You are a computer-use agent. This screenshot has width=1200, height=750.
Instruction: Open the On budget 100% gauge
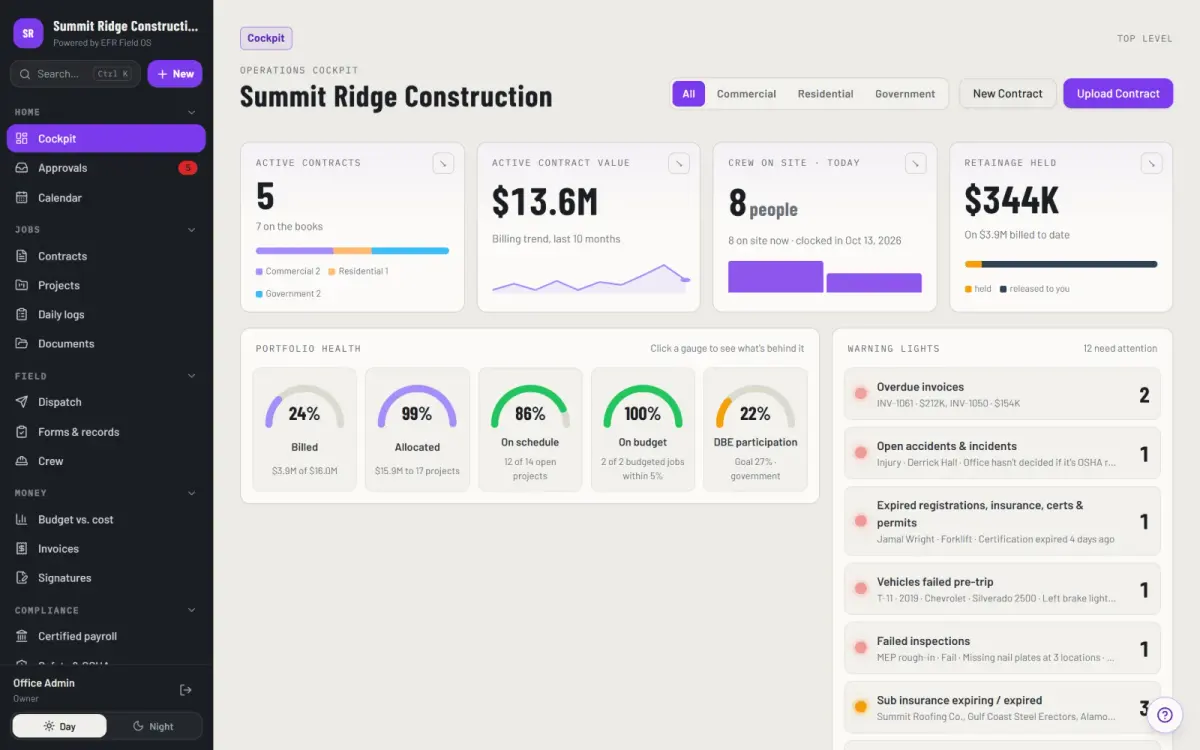tap(643, 429)
